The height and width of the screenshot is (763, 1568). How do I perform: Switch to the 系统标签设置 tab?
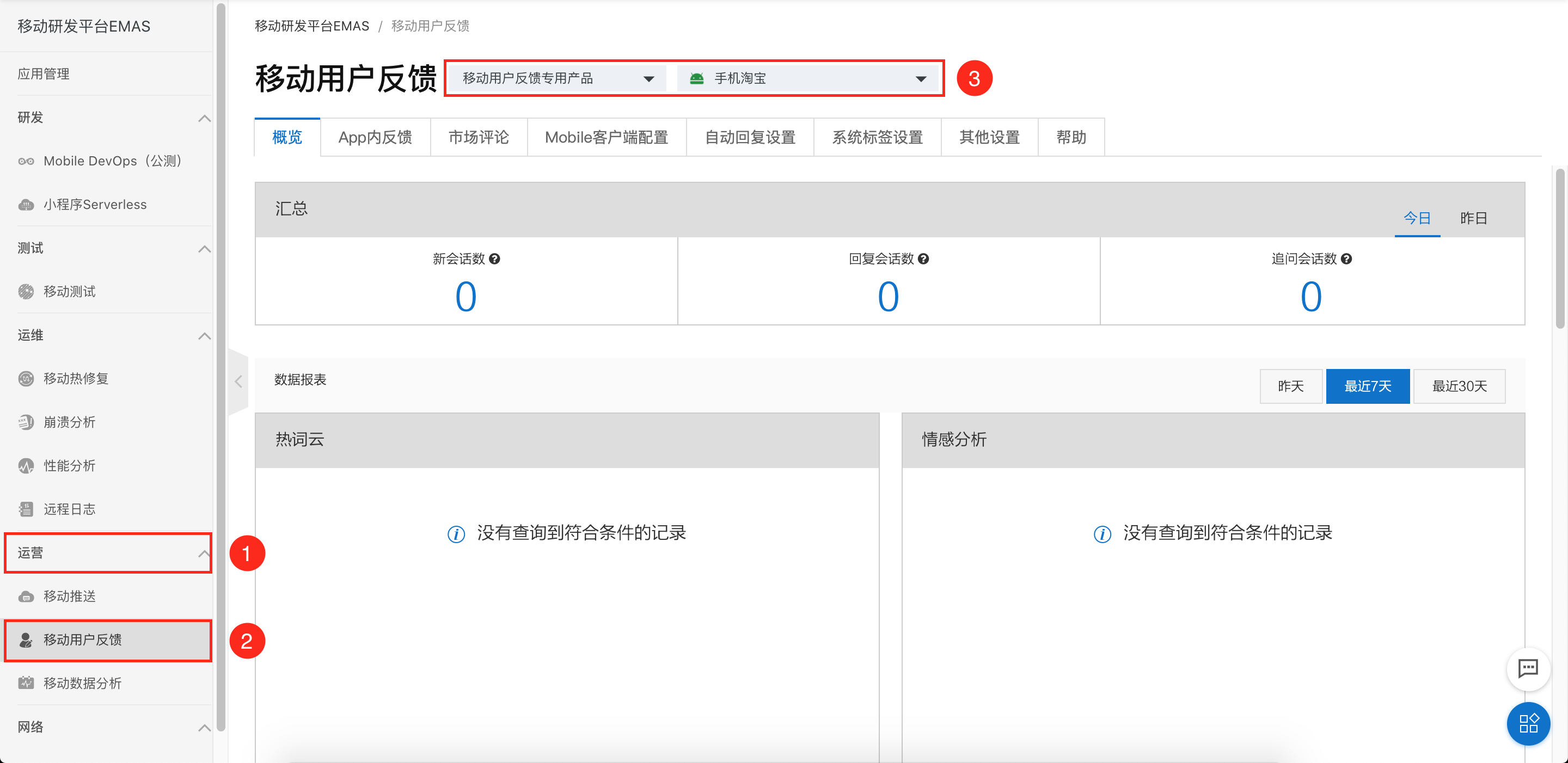point(878,138)
